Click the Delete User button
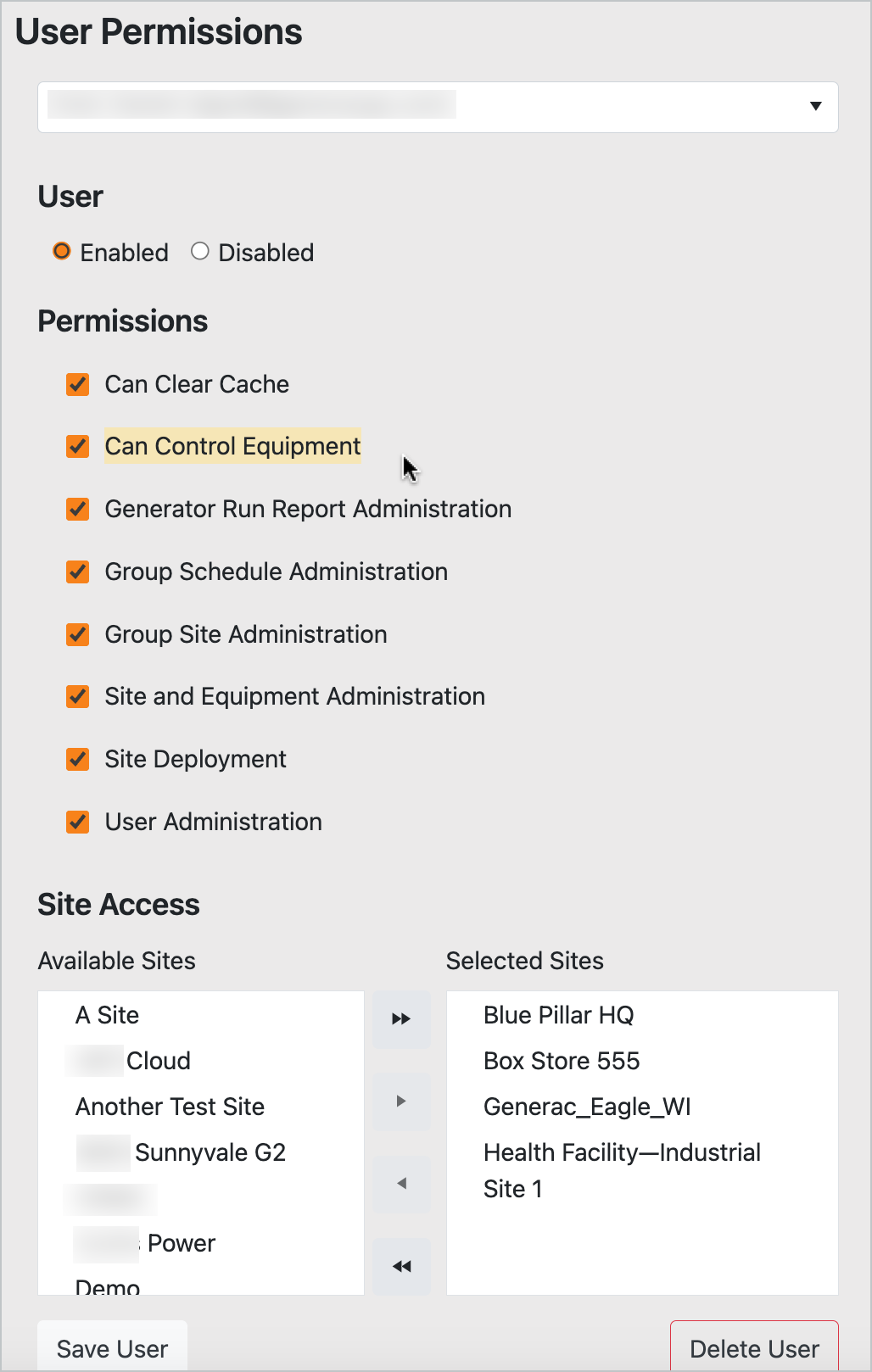The image size is (872, 1372). 754,1347
